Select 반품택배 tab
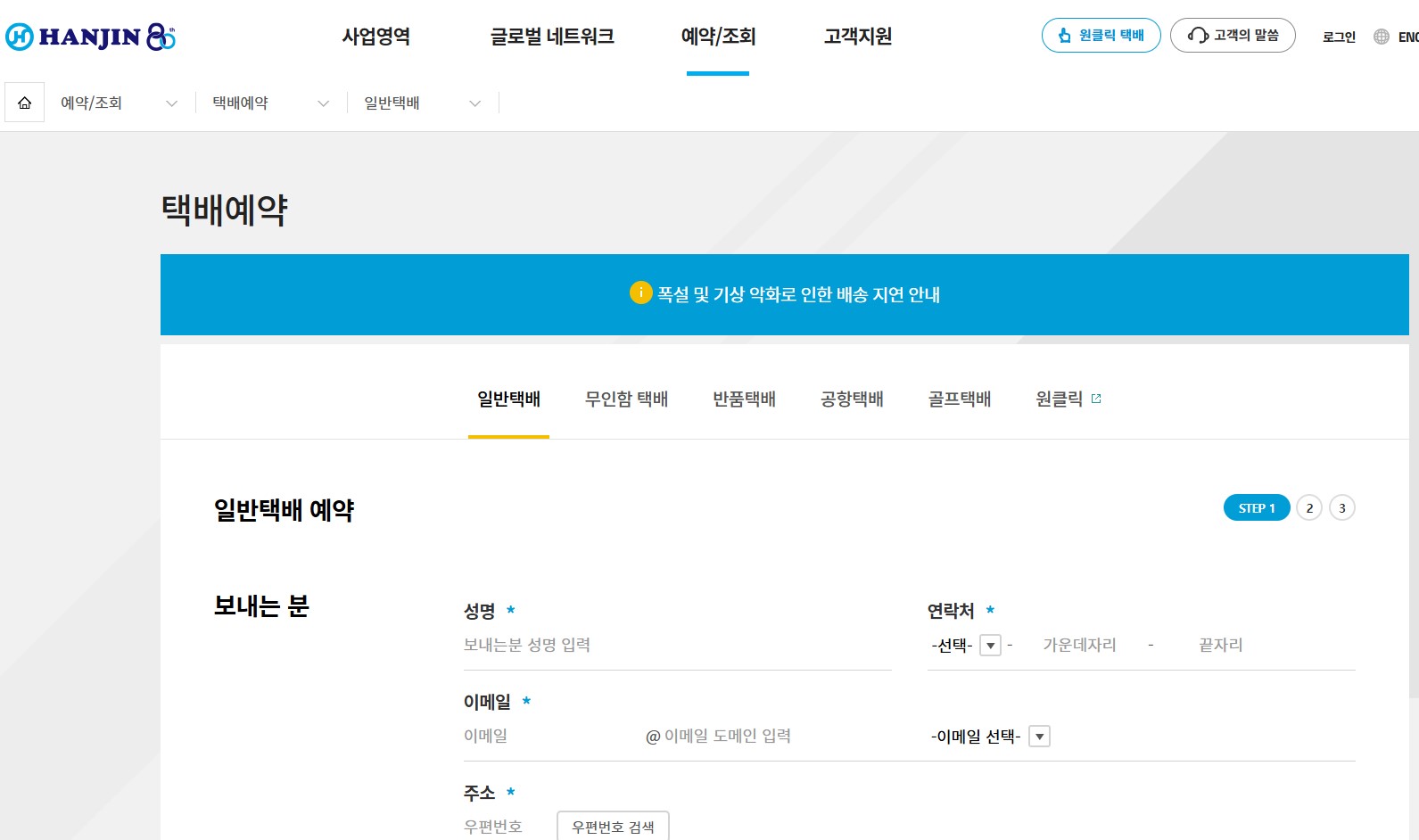1419x840 pixels. click(x=744, y=399)
